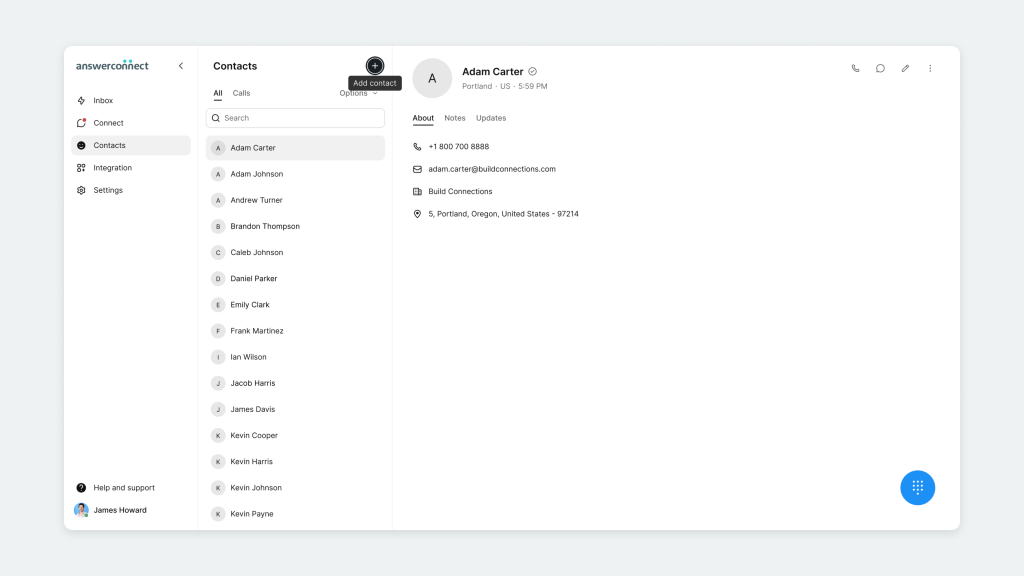Open the three-dot more options menu
The height and width of the screenshot is (576, 1024).
pyautogui.click(x=930, y=69)
